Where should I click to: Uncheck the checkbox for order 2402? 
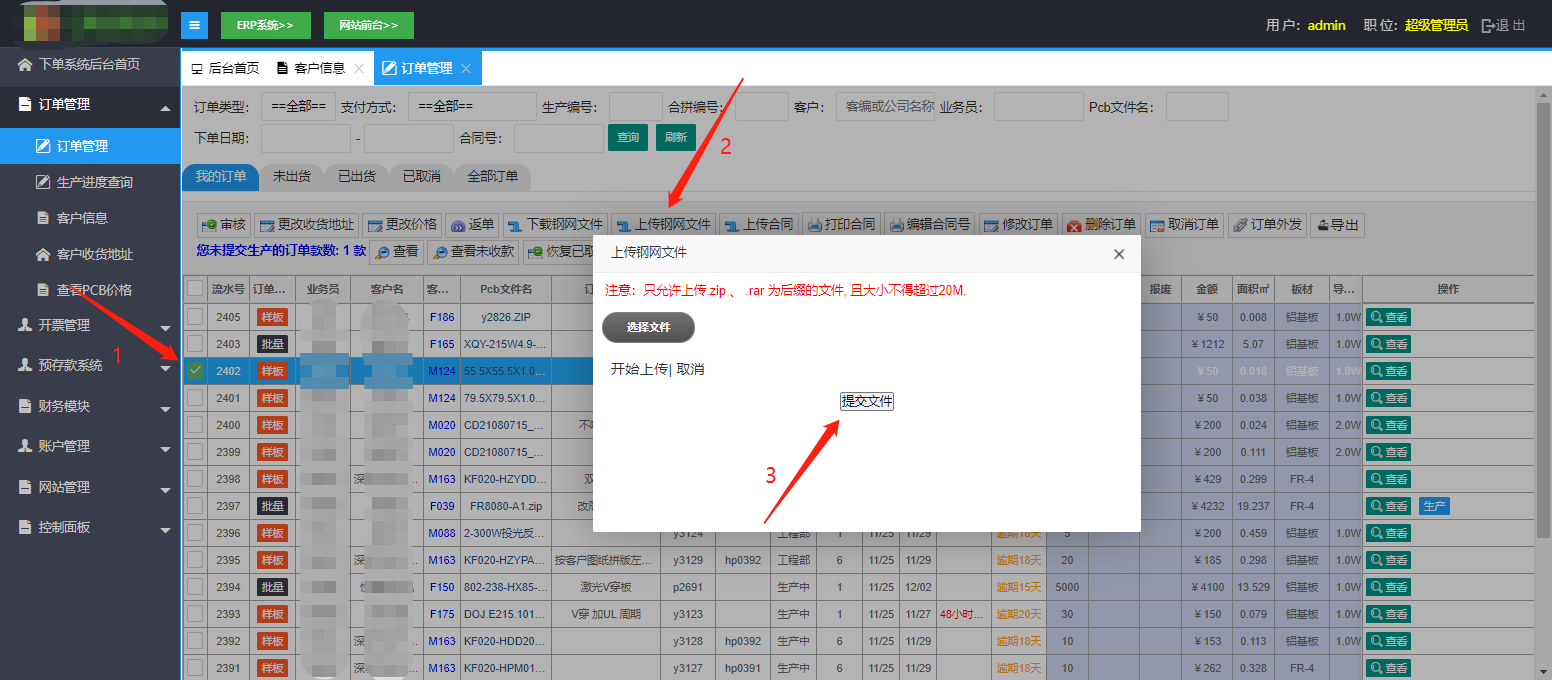[195, 371]
